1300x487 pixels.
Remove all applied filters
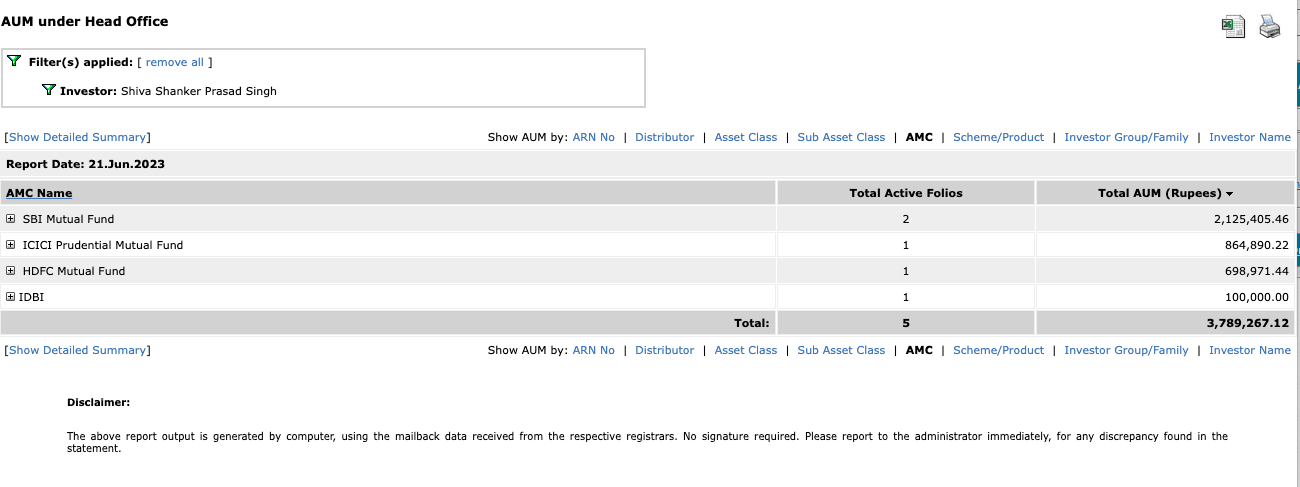tap(175, 62)
